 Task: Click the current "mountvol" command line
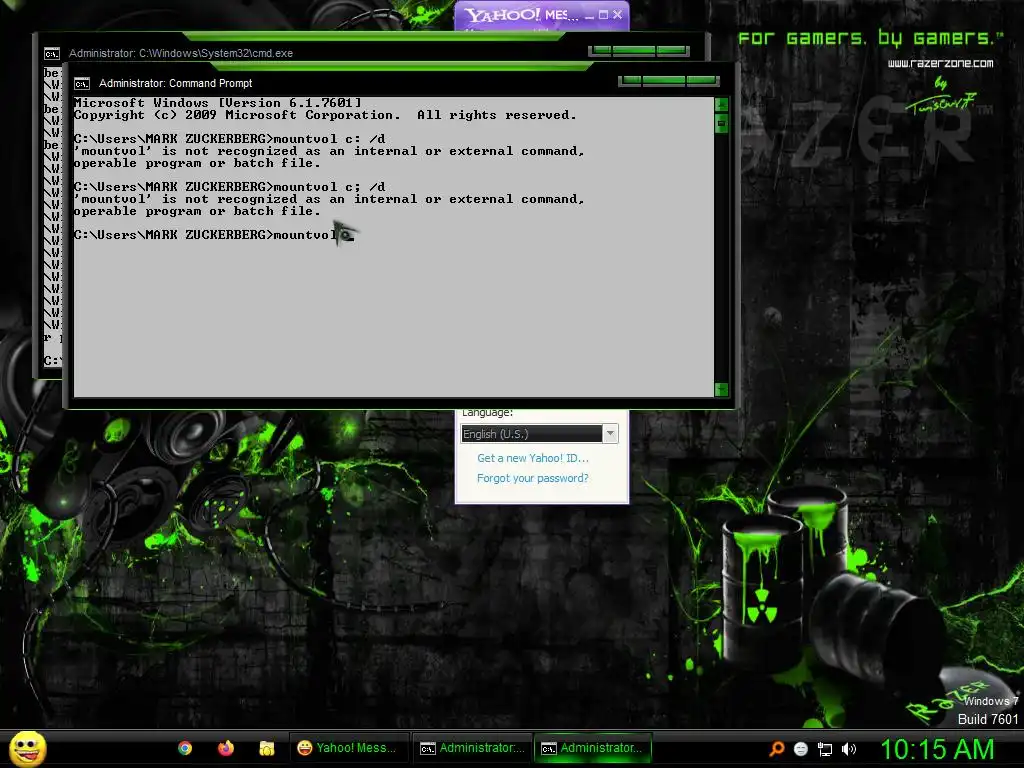(x=214, y=234)
